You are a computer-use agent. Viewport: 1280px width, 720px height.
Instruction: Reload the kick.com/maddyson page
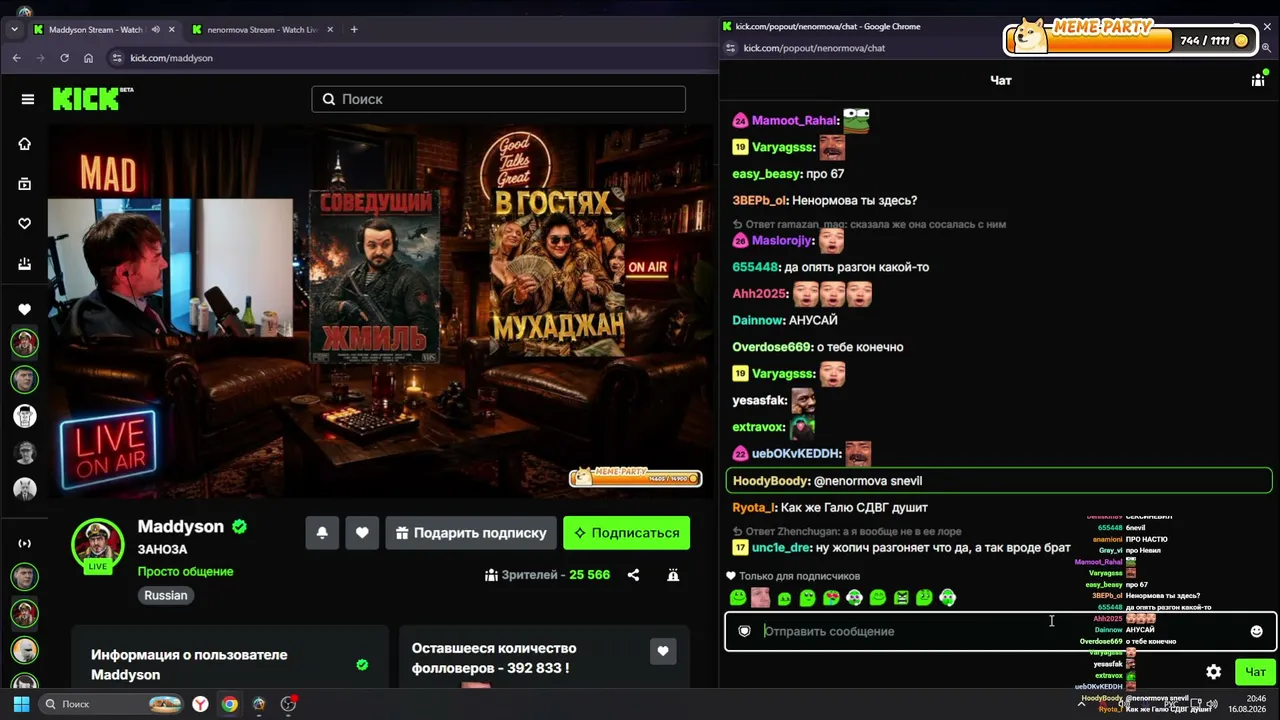[x=64, y=58]
